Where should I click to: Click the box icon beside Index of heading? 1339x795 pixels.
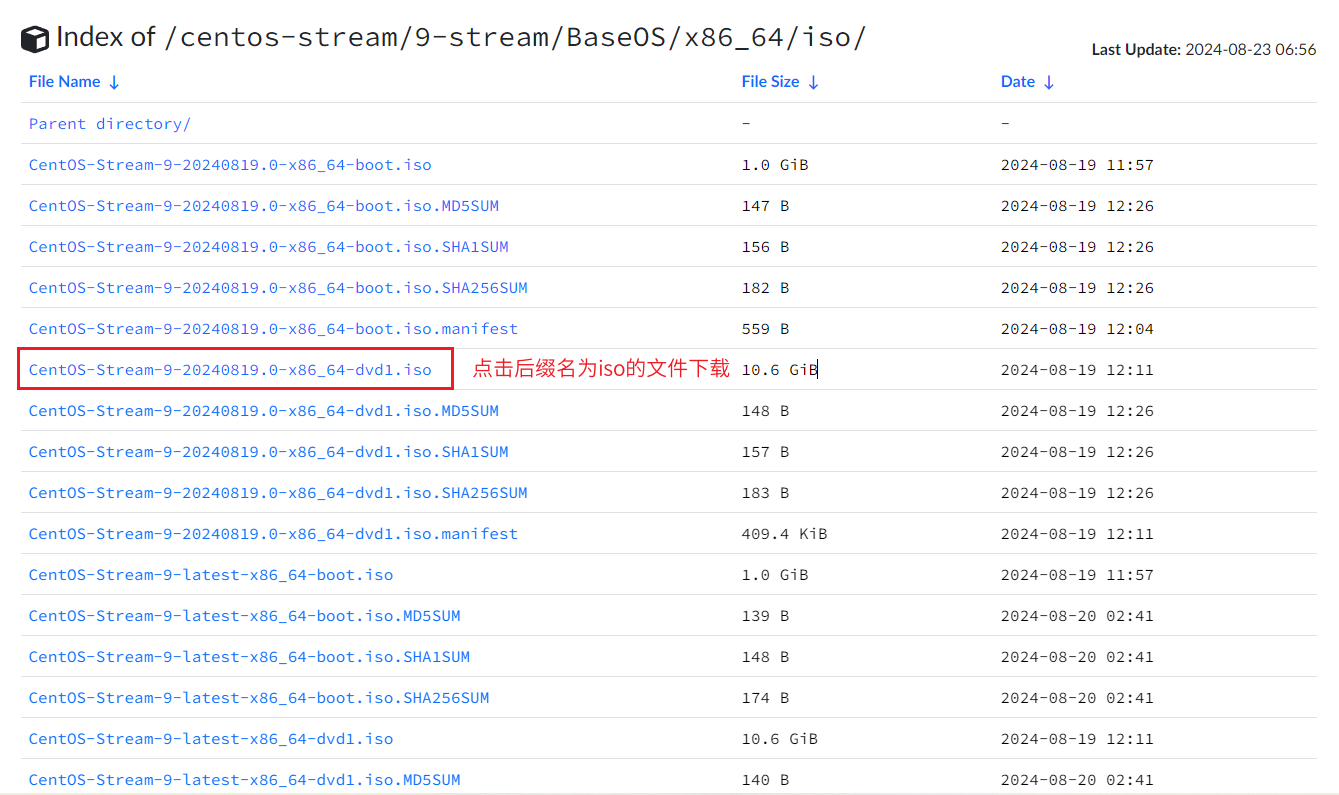coord(35,39)
